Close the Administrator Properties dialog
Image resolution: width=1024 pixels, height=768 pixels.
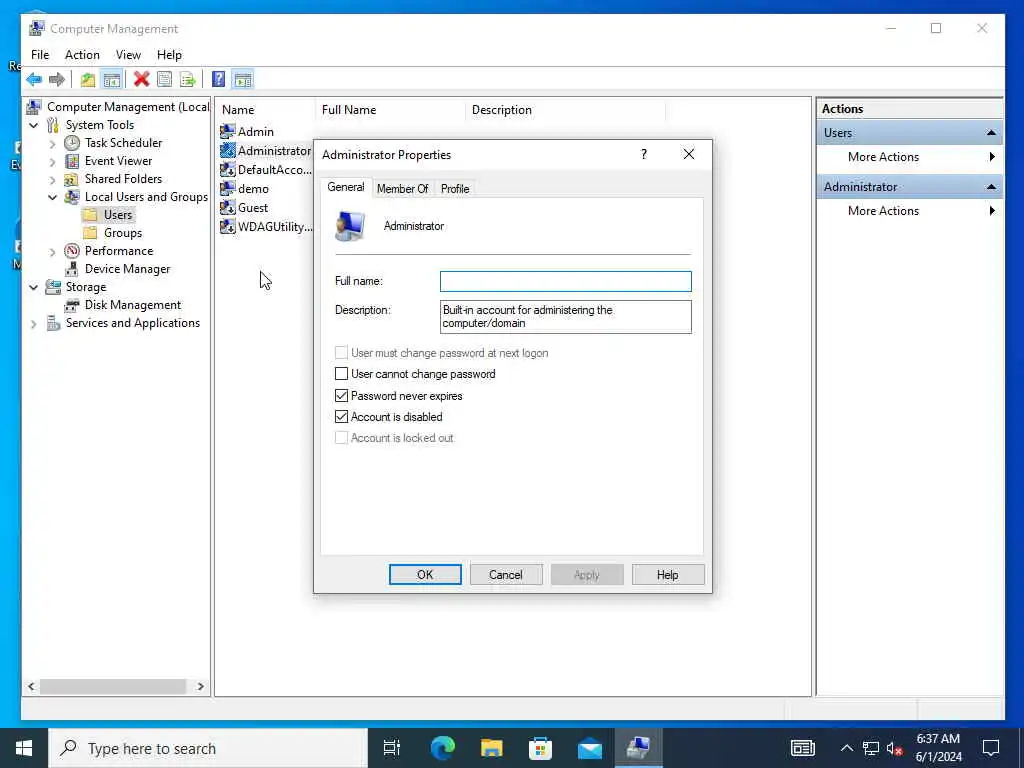(689, 154)
